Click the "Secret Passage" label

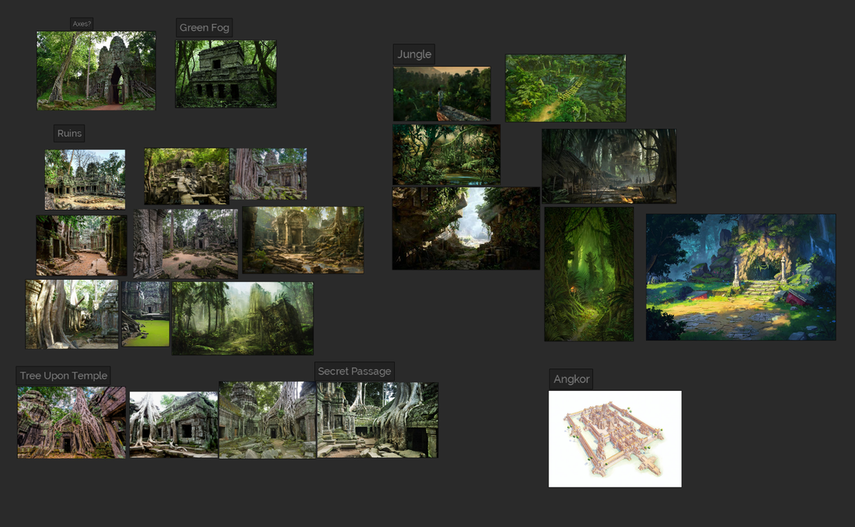(x=354, y=371)
